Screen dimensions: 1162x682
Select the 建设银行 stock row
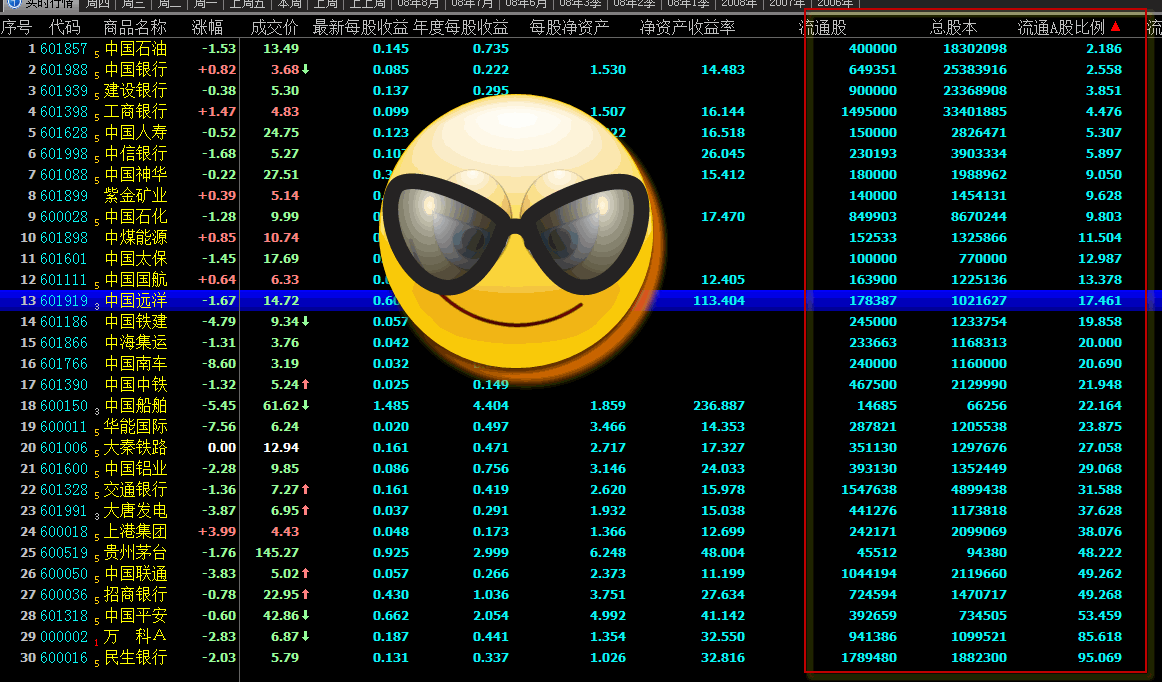click(581, 90)
